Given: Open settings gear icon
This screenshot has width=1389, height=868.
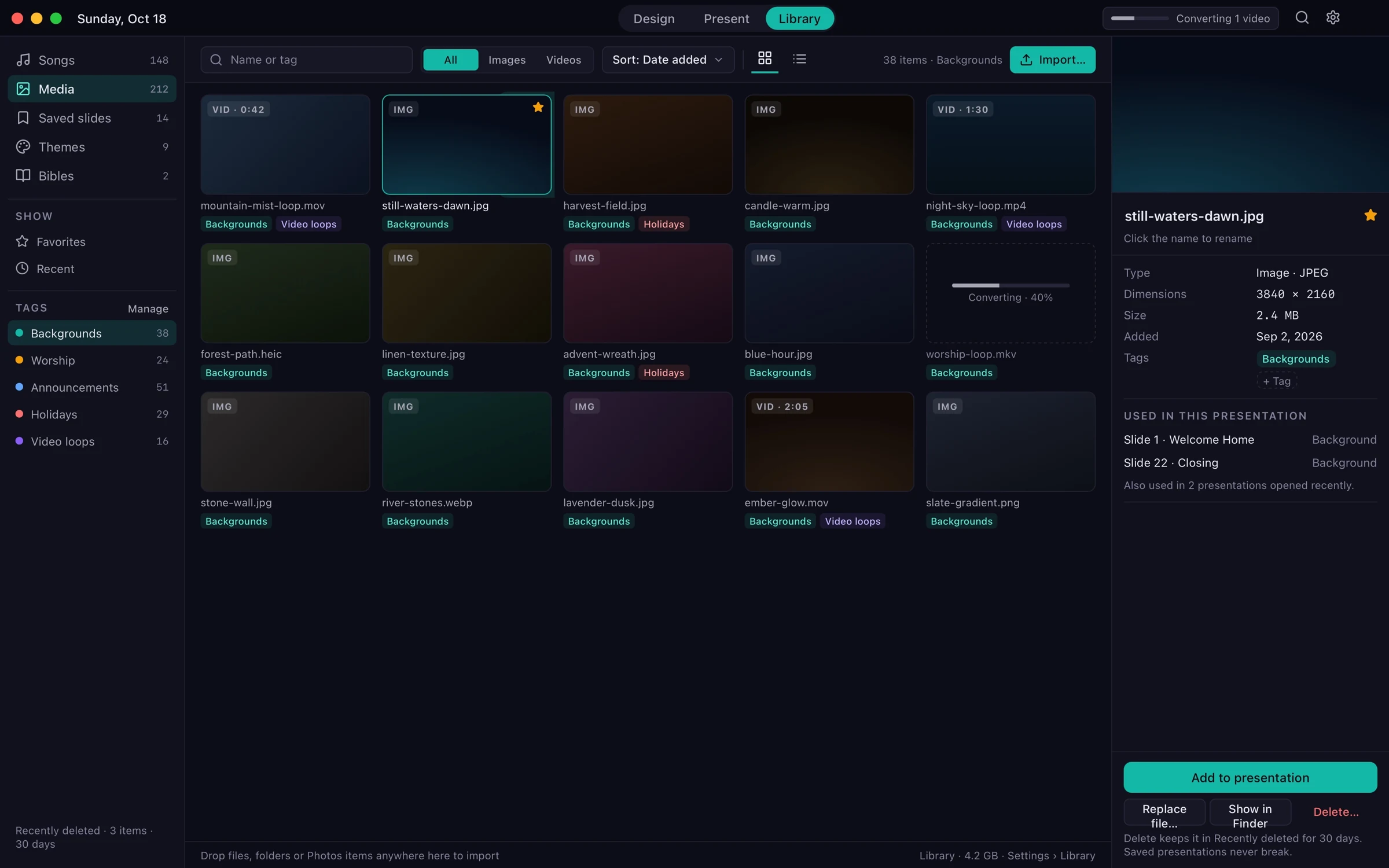Looking at the screenshot, I should [x=1333, y=18].
